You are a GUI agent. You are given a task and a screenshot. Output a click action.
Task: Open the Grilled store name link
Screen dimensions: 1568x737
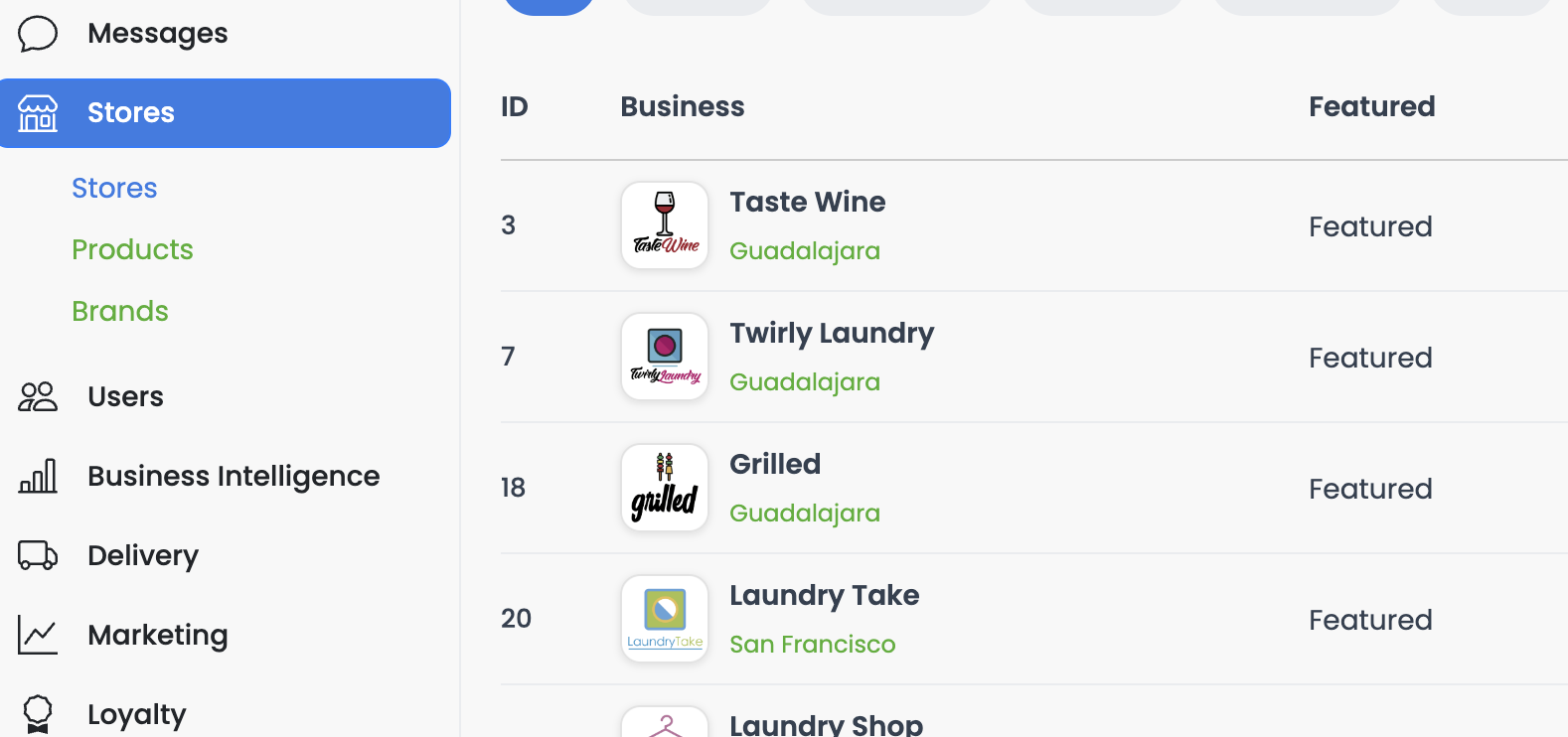[775, 464]
